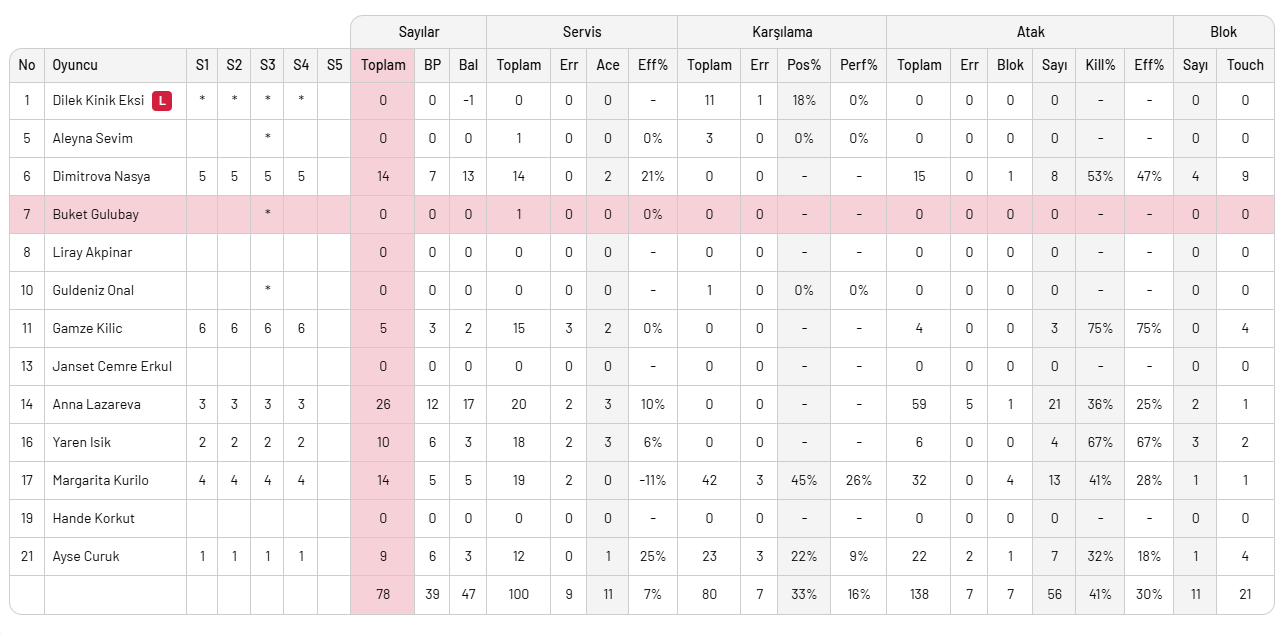Click the S5 set column header
The image size is (1283, 634).
point(334,65)
